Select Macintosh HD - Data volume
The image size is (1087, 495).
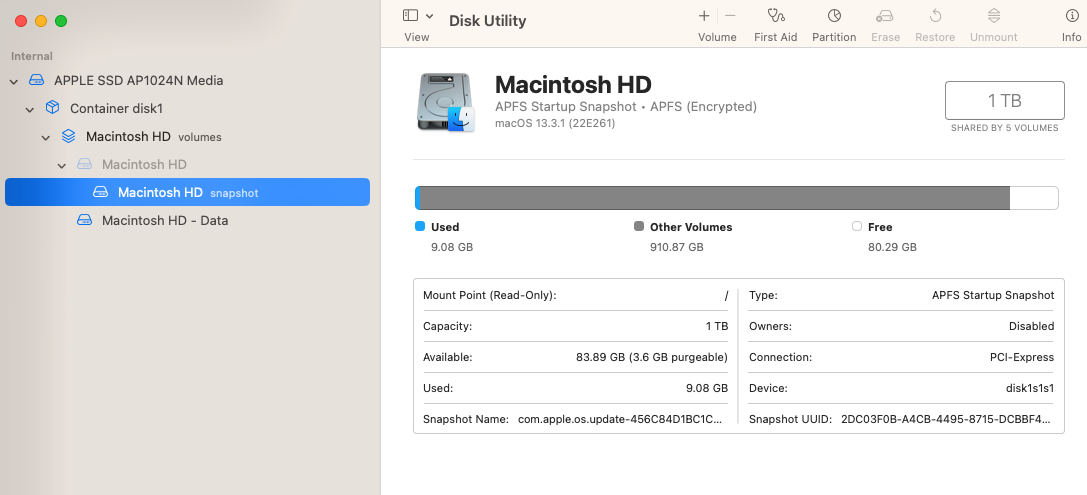click(165, 220)
